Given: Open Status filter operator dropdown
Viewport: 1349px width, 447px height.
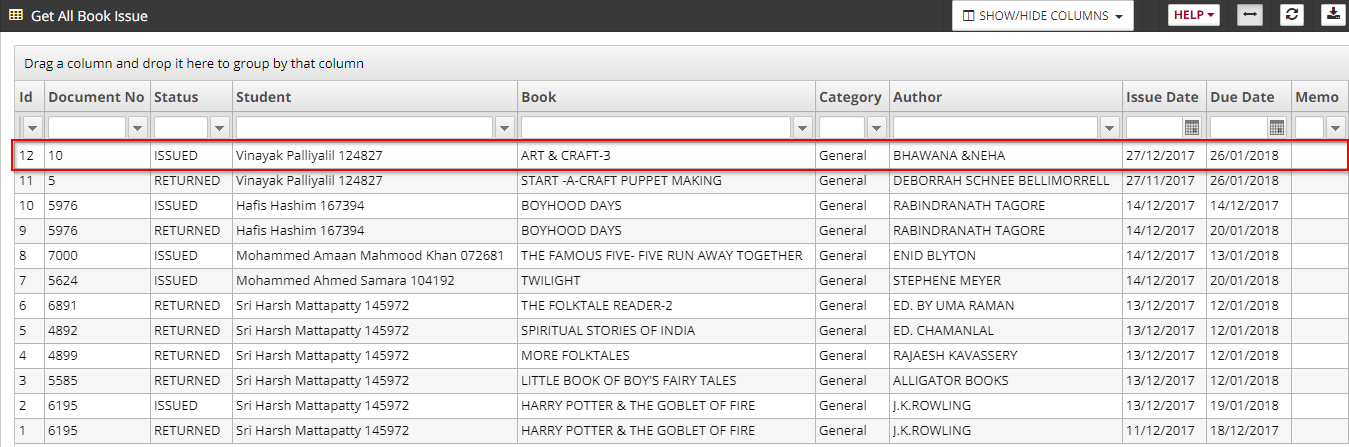Looking at the screenshot, I should pyautogui.click(x=220, y=128).
